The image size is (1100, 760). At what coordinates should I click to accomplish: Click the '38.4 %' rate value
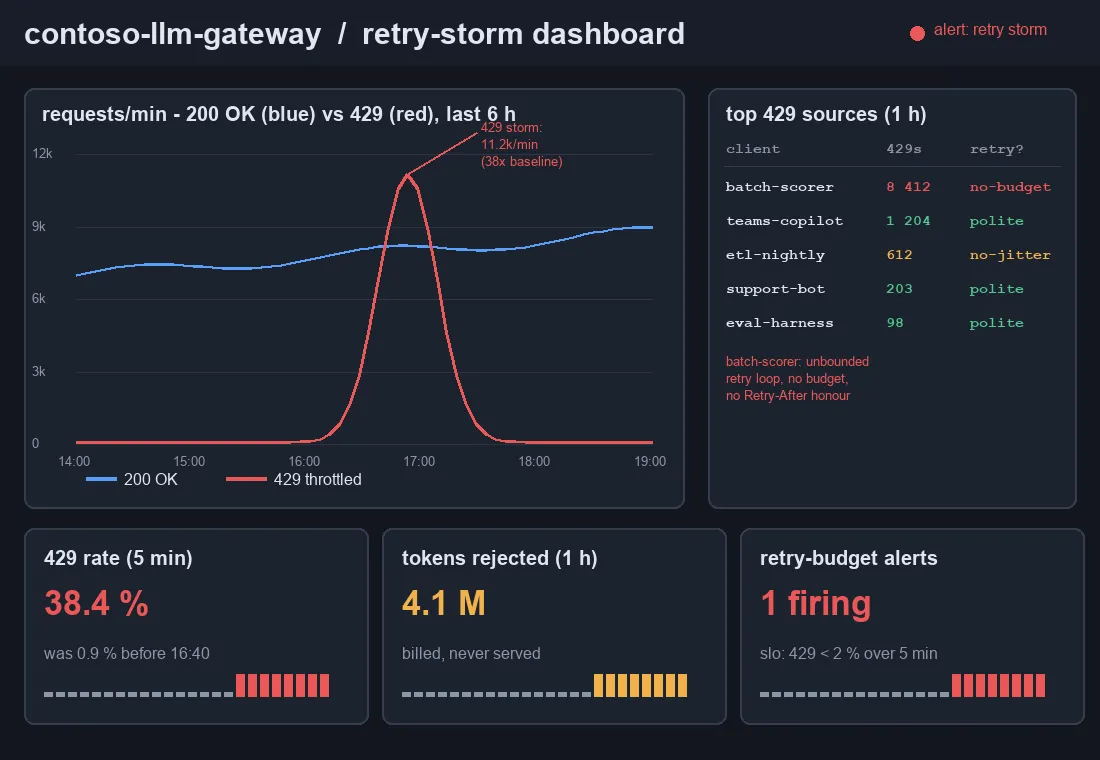click(96, 603)
